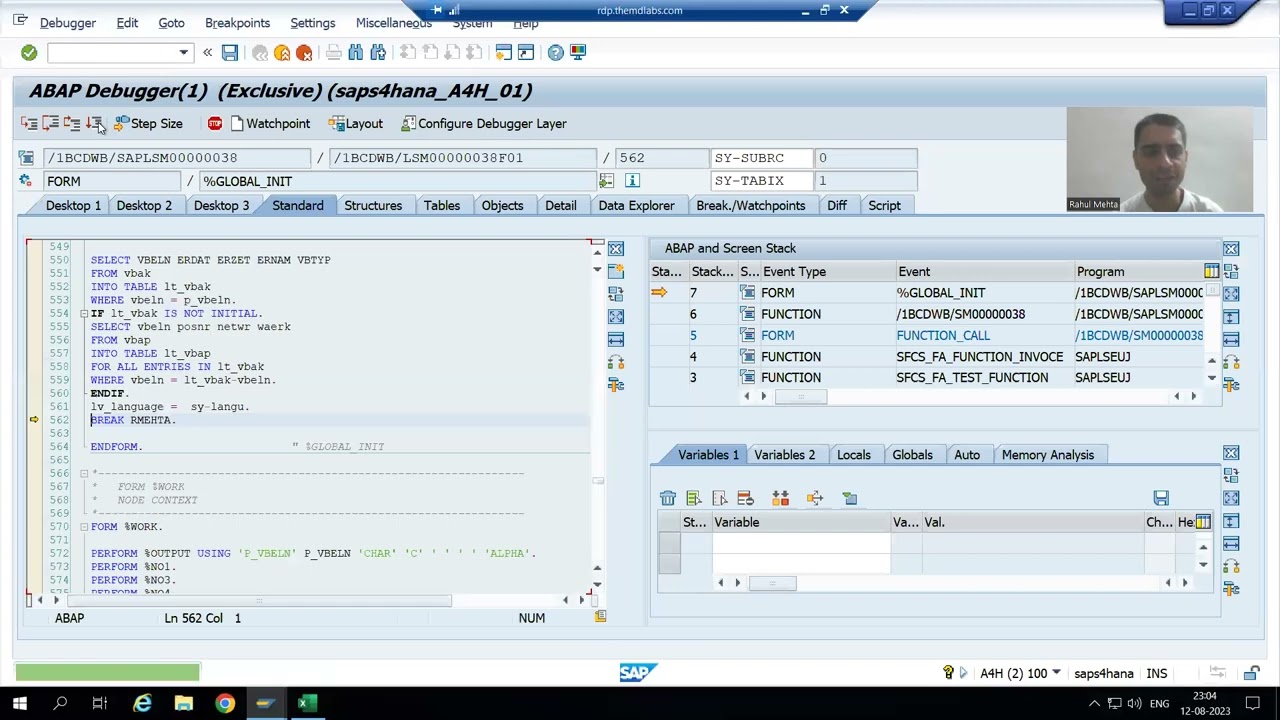Switch to the Memory Analysis tab
The image size is (1280, 720).
(x=1048, y=455)
